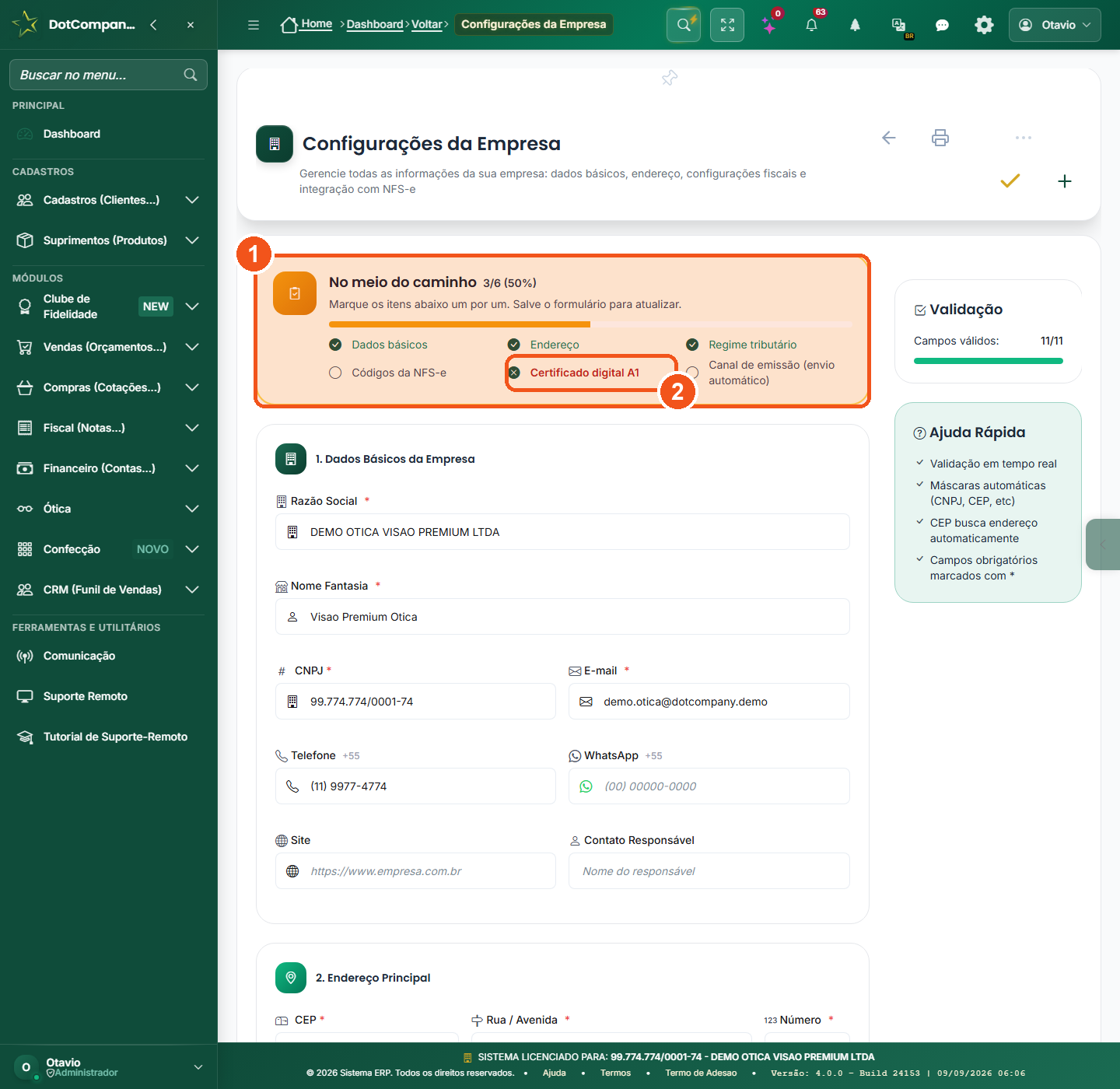Open the chat messages icon
This screenshot has height=1089, width=1120.
[942, 25]
